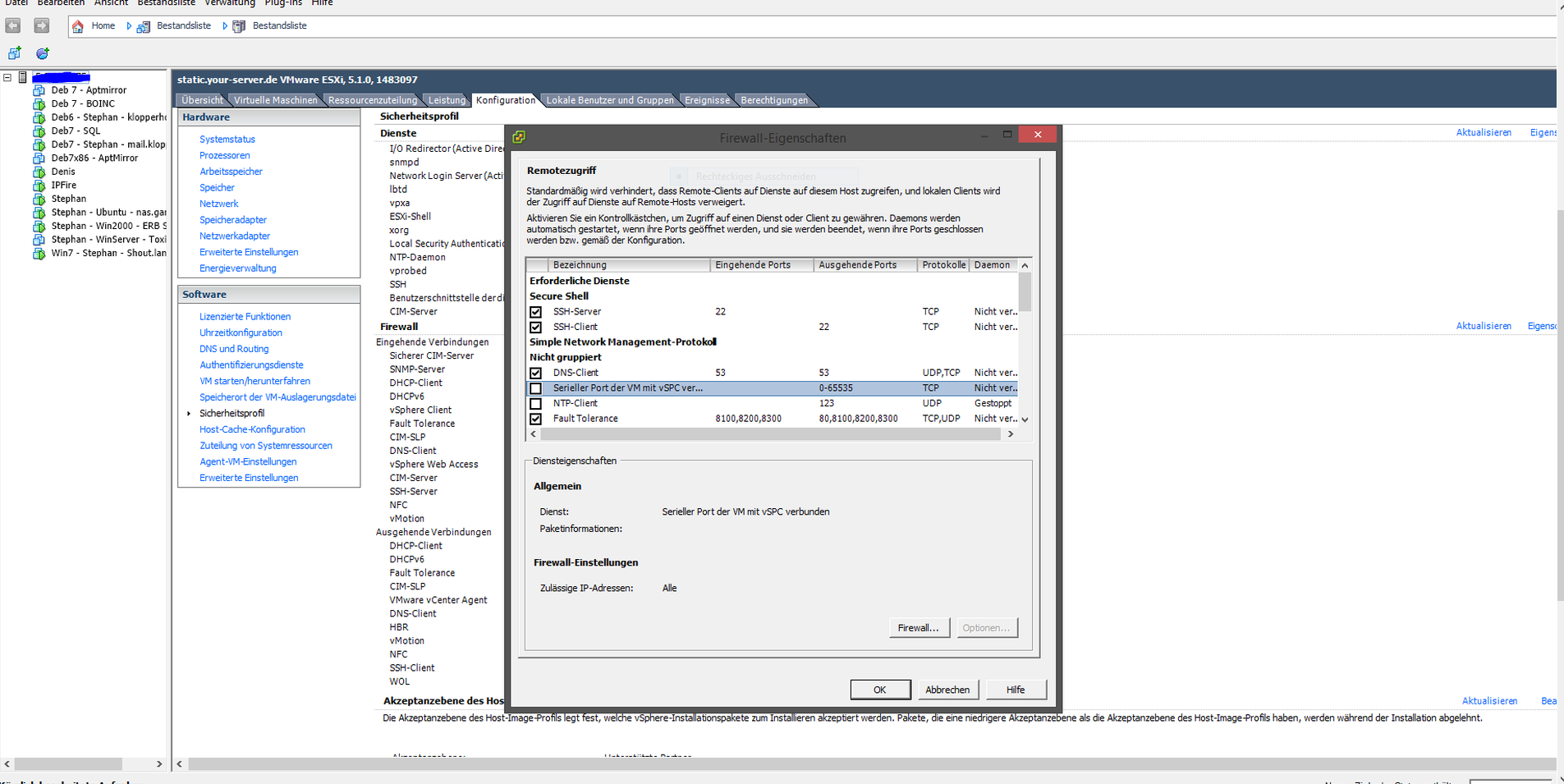Click the Hilfe button in dialog
This screenshot has width=1564, height=784.
(x=1016, y=690)
